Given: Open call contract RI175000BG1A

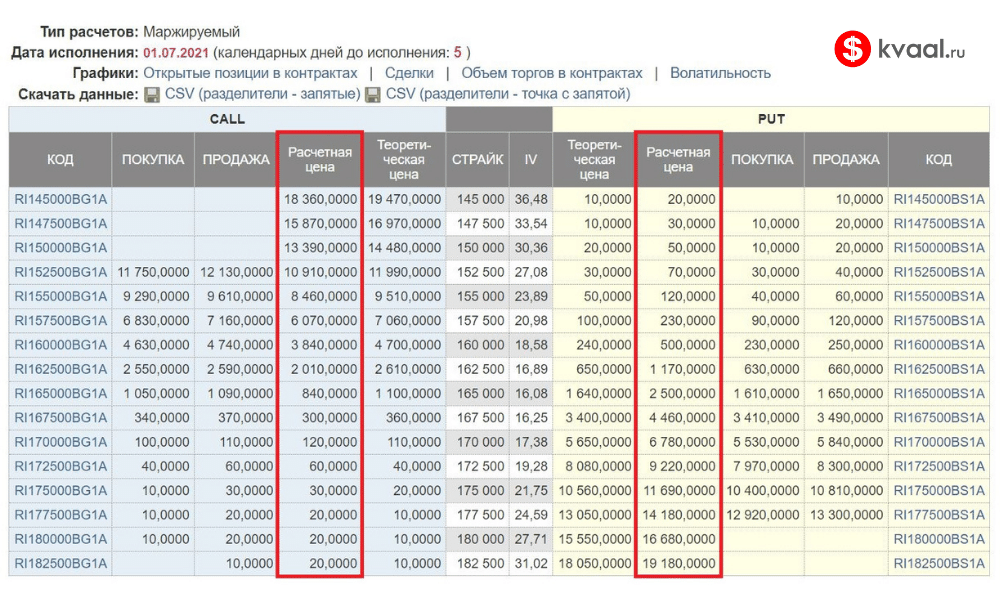Looking at the screenshot, I should [61, 490].
